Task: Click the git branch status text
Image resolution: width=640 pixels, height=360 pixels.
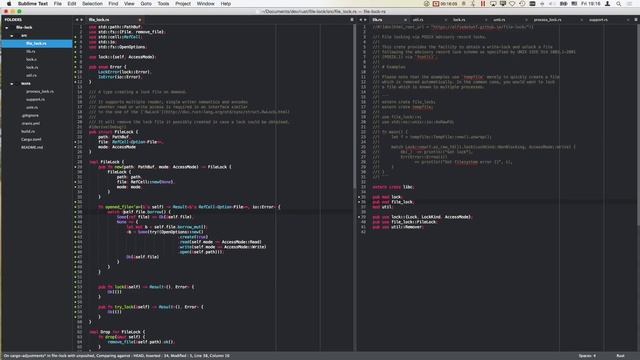Action: pyautogui.click(x=116, y=356)
